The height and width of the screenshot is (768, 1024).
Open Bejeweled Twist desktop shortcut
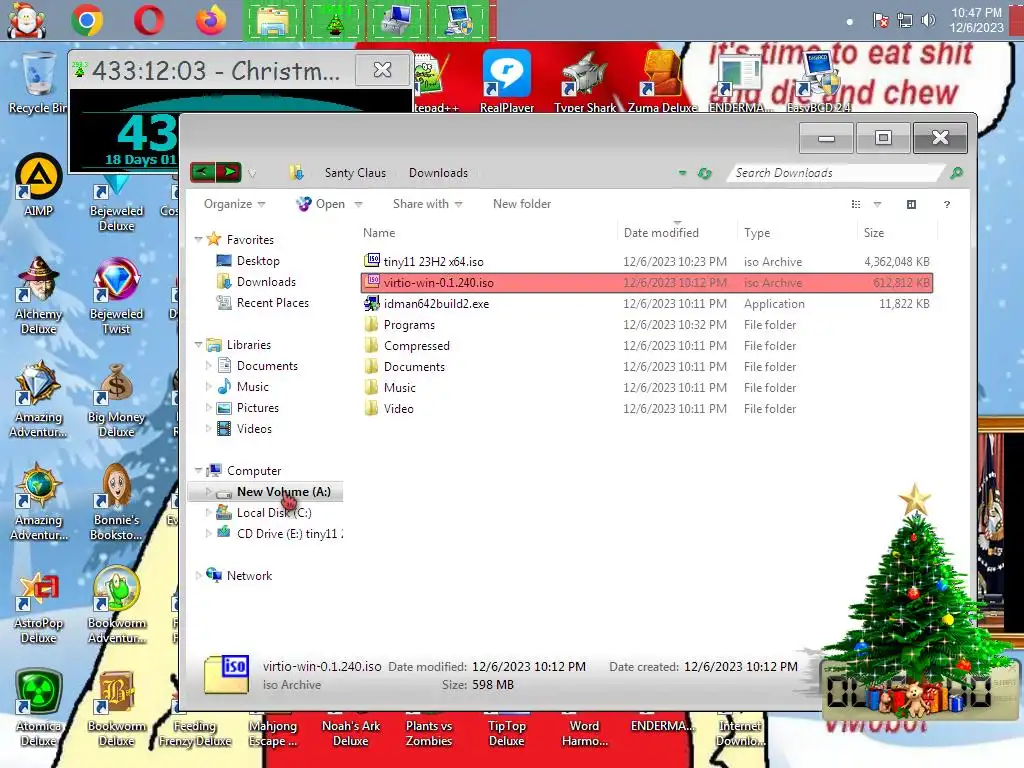point(116,296)
